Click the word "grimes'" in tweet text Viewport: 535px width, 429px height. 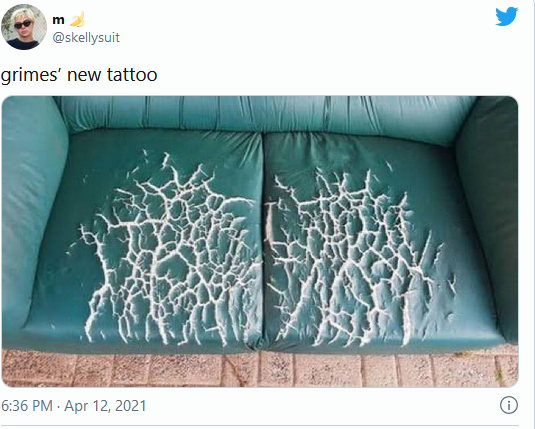31,75
